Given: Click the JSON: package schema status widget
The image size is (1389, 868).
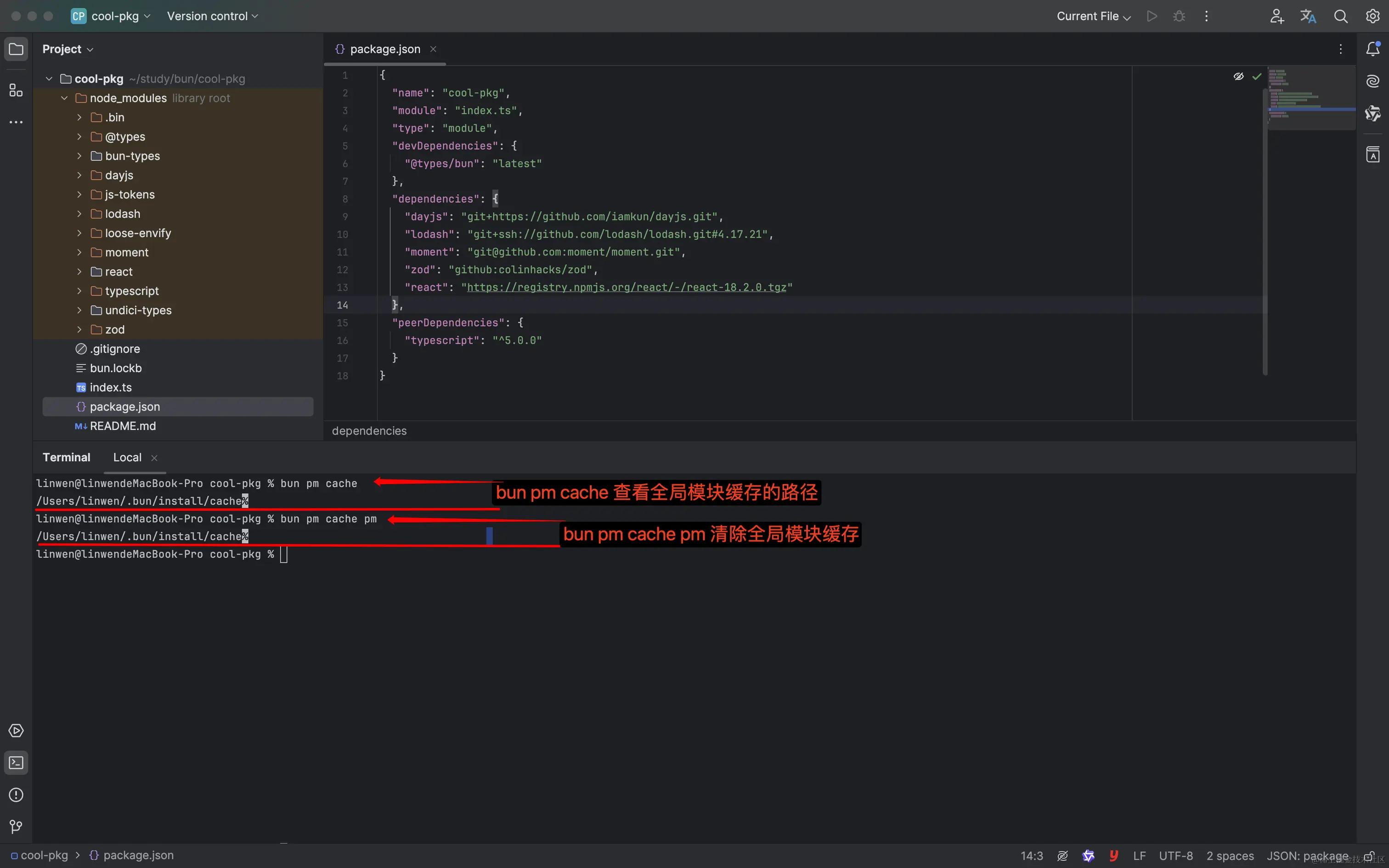Looking at the screenshot, I should [x=1308, y=855].
